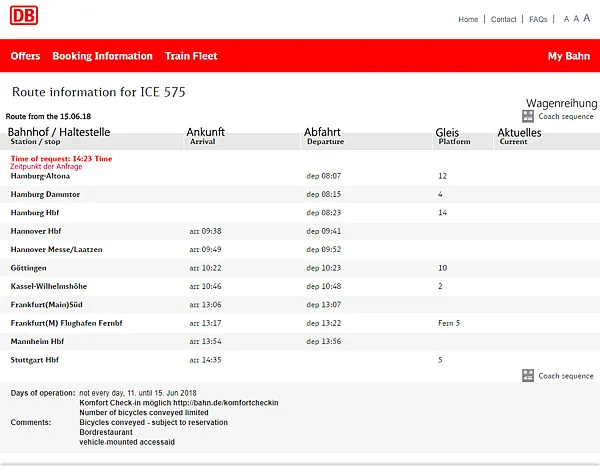Click the DB logo icon
The image size is (600, 471).
(x=26, y=17)
